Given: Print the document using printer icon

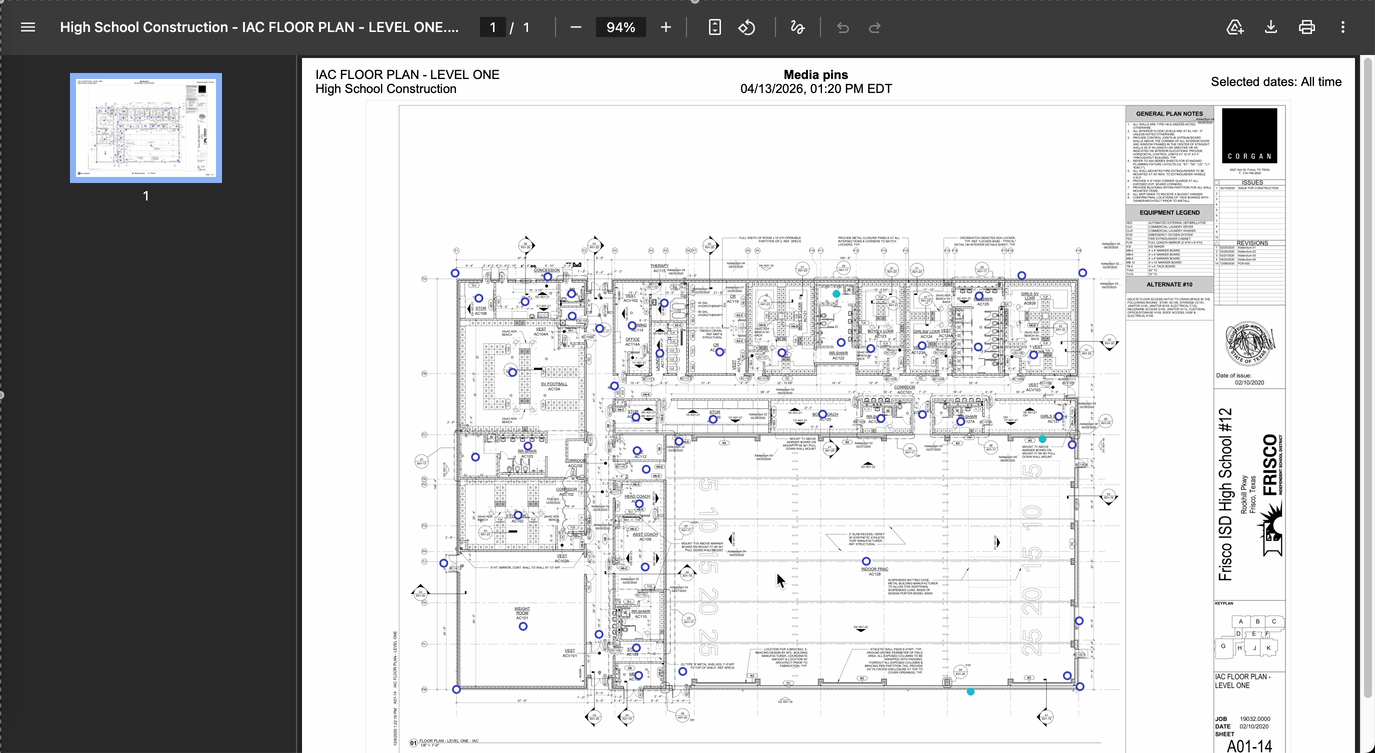Looking at the screenshot, I should tap(1306, 27).
